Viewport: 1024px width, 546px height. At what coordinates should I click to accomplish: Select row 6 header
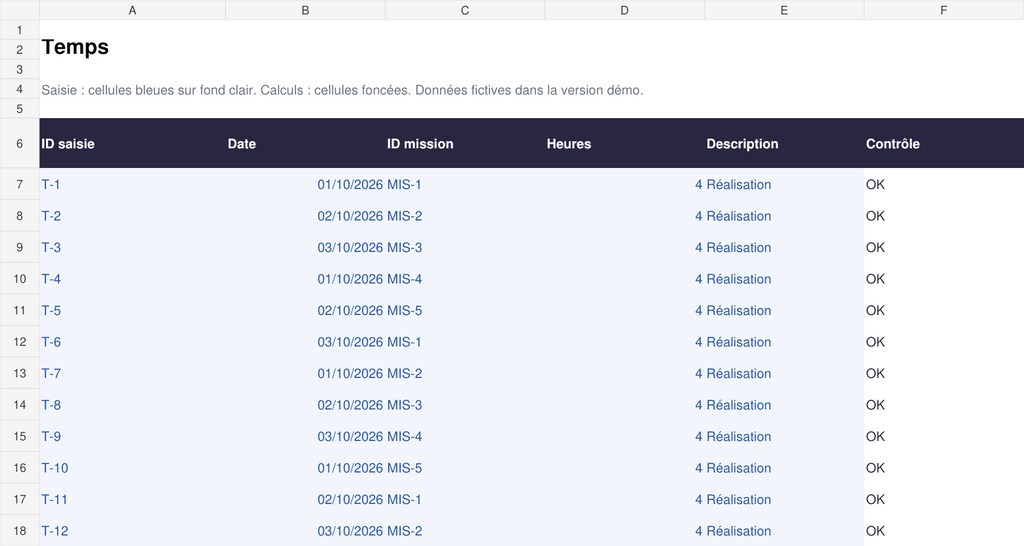[20, 143]
